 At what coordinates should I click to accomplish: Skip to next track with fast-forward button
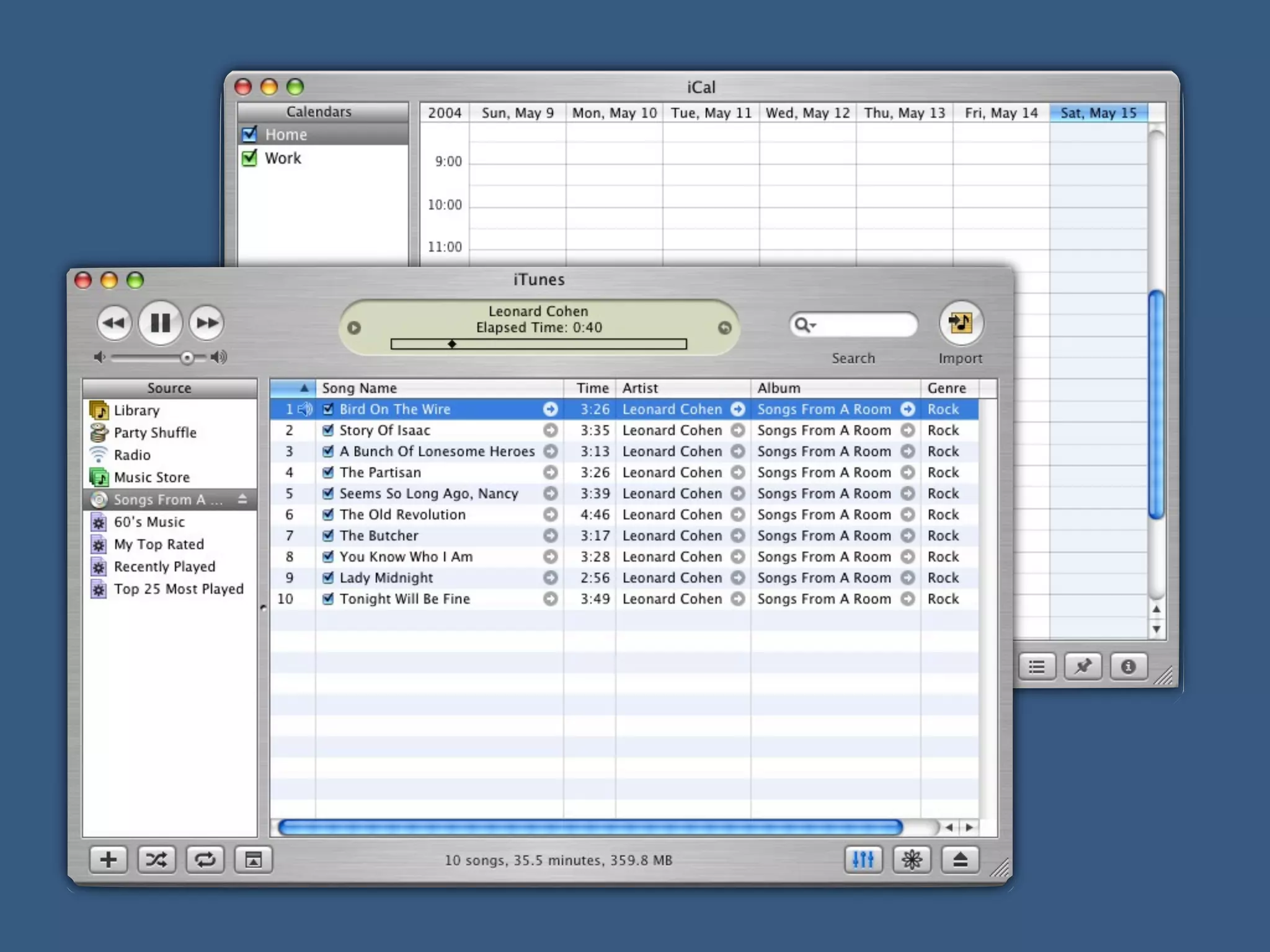tap(206, 322)
